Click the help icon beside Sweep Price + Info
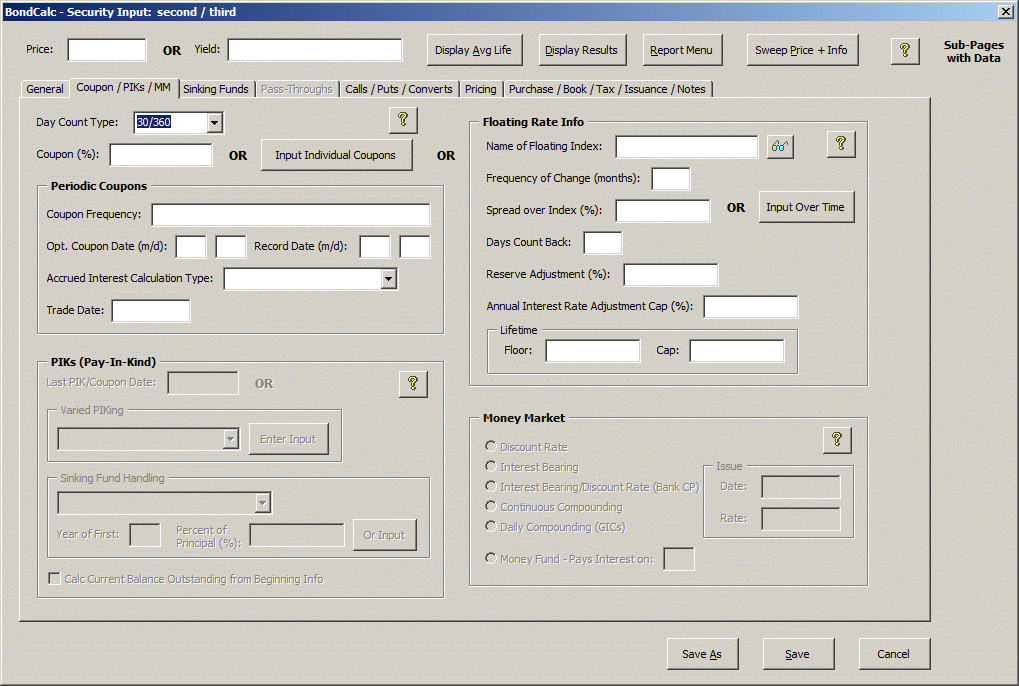Screen dimensions: 1019x686 click(x=904, y=50)
